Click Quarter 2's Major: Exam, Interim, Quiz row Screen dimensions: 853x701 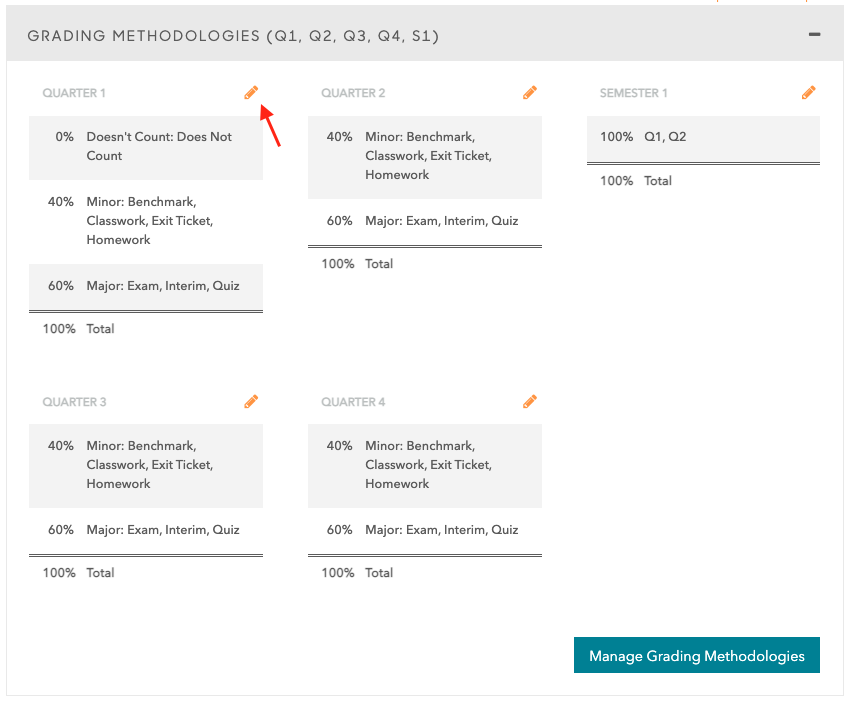[425, 221]
